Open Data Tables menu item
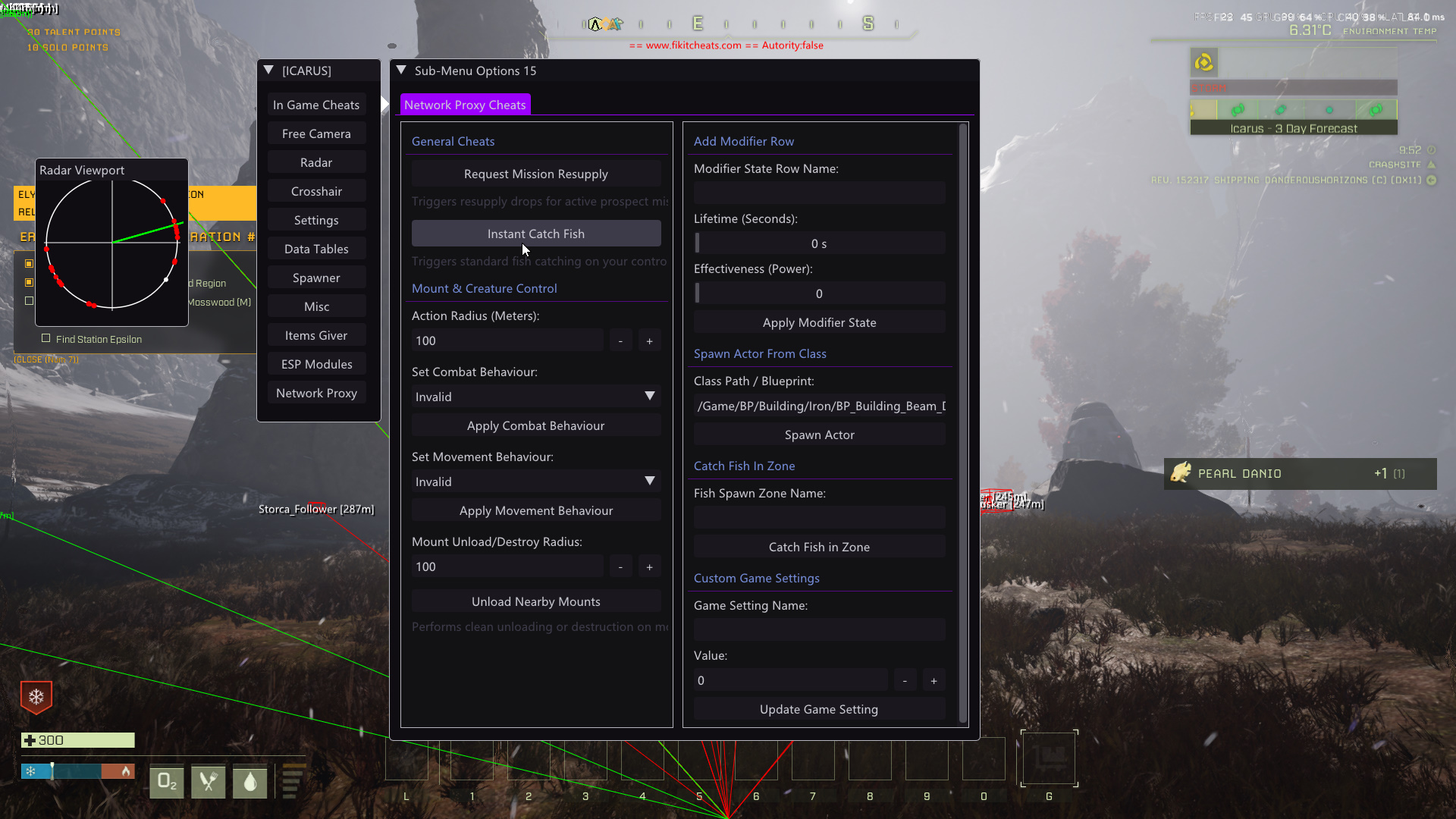Image resolution: width=1456 pixels, height=819 pixels. pos(316,249)
